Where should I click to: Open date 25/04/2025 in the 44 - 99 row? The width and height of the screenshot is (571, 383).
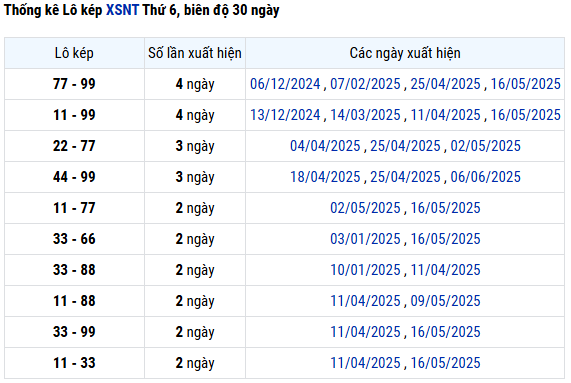405,177
